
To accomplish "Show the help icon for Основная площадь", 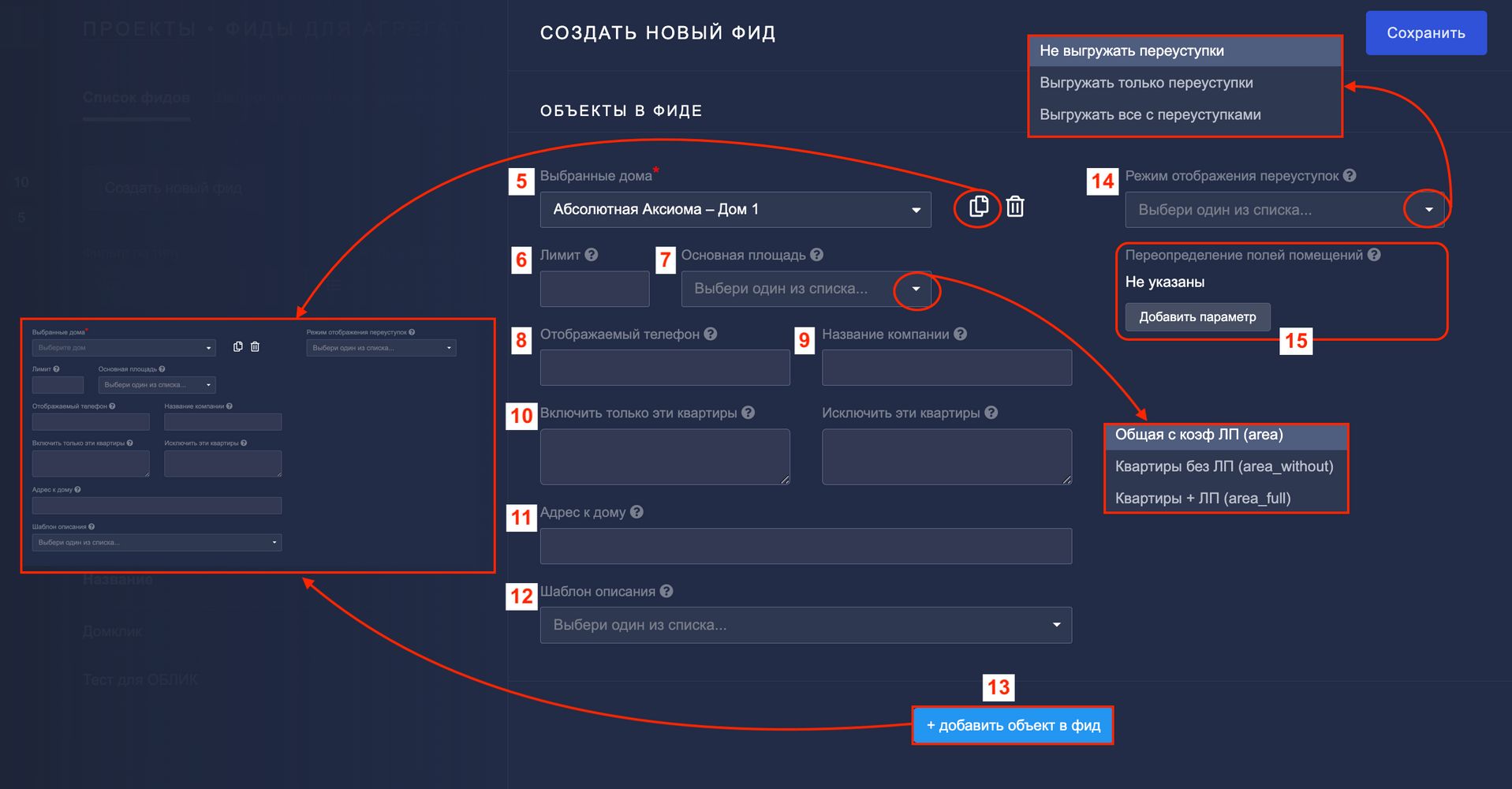I will (817, 255).
